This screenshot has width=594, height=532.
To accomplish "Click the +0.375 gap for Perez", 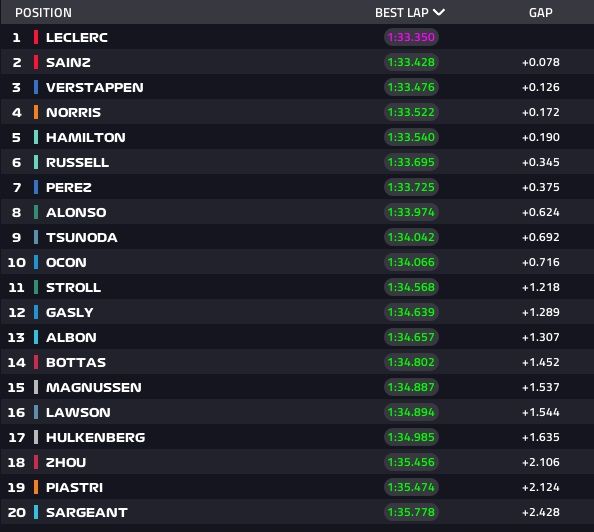I will click(x=541, y=187).
